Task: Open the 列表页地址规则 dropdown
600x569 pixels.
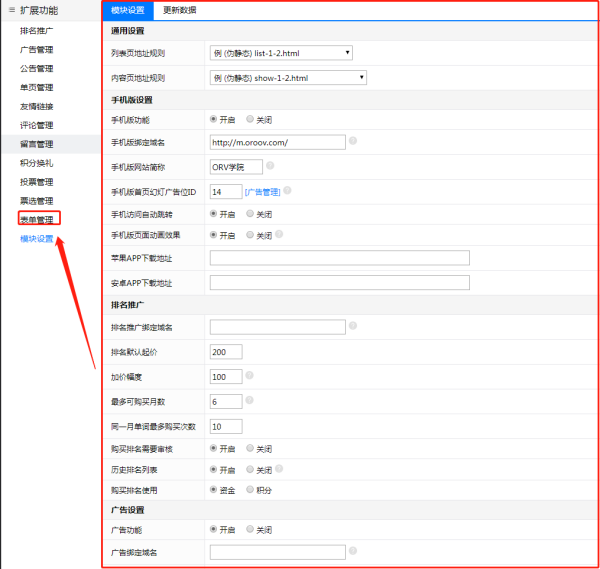Action: click(x=281, y=53)
